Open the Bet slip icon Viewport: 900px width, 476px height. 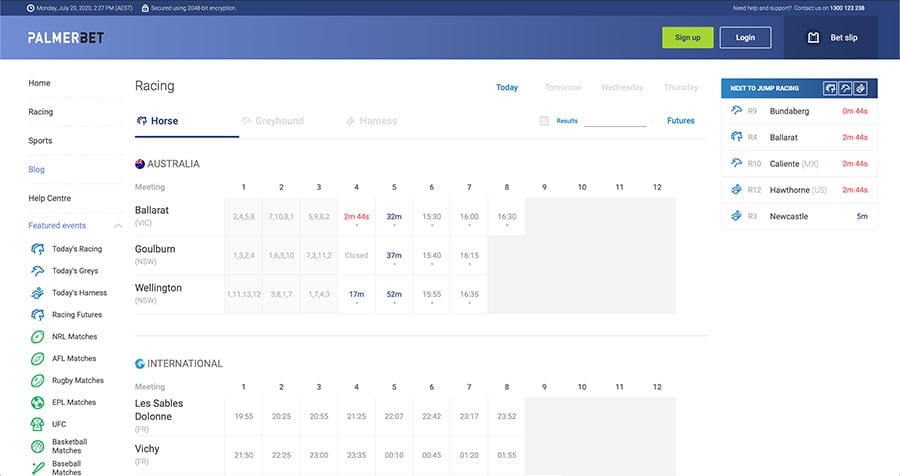coord(813,37)
